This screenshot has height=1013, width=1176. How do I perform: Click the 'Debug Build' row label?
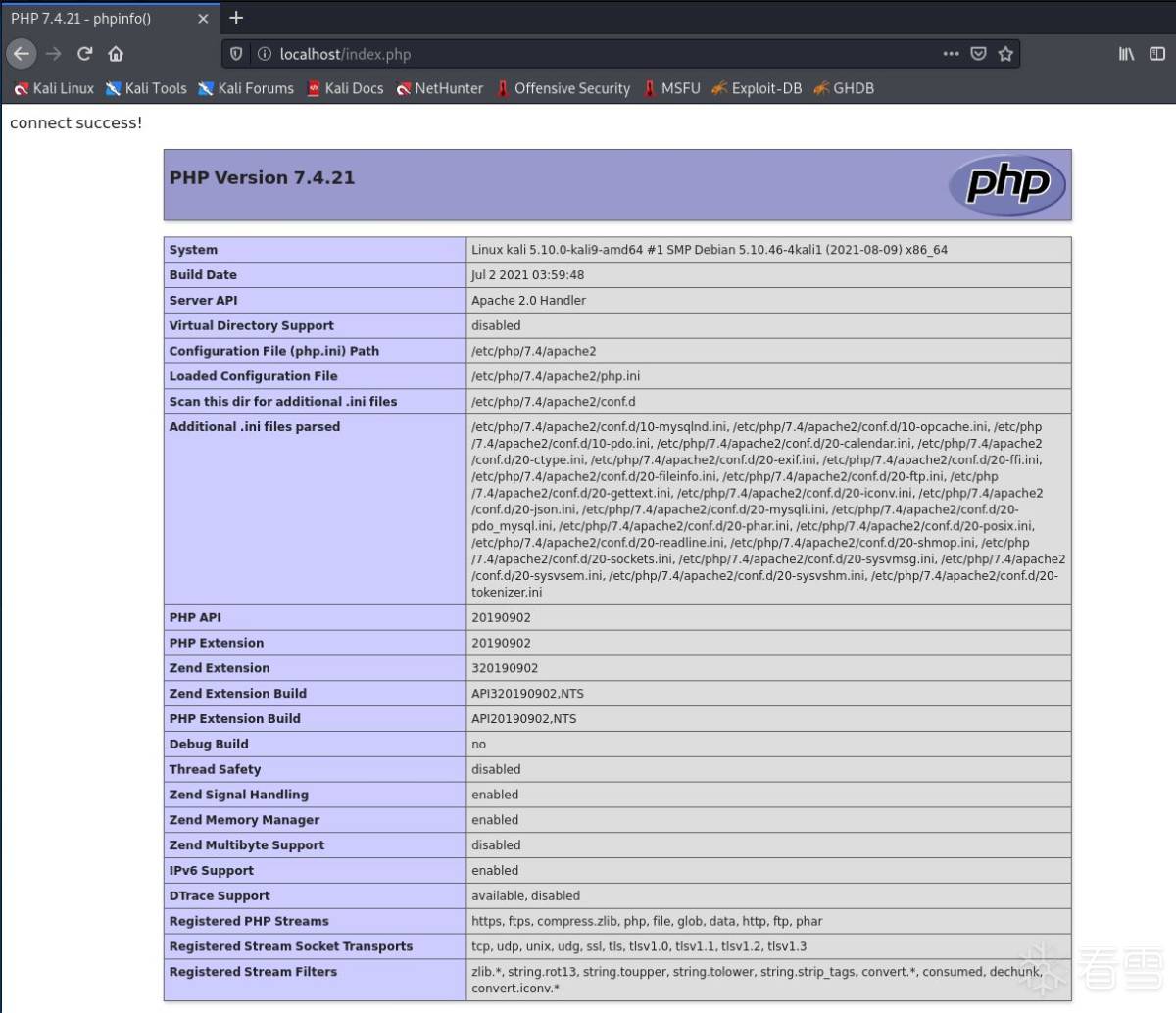pos(209,745)
